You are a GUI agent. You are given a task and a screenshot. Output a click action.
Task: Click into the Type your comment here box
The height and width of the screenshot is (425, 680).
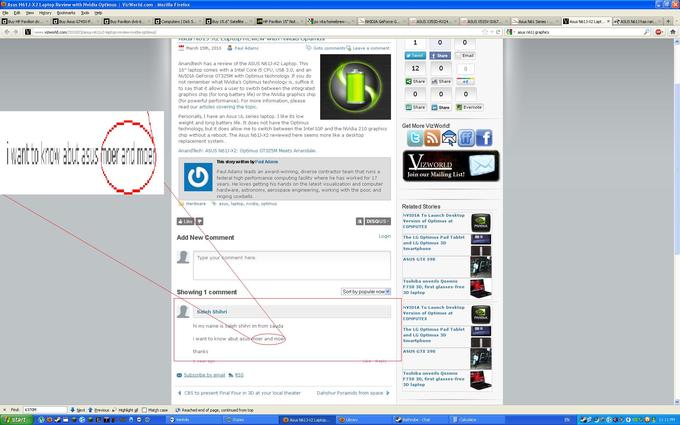[291, 265]
